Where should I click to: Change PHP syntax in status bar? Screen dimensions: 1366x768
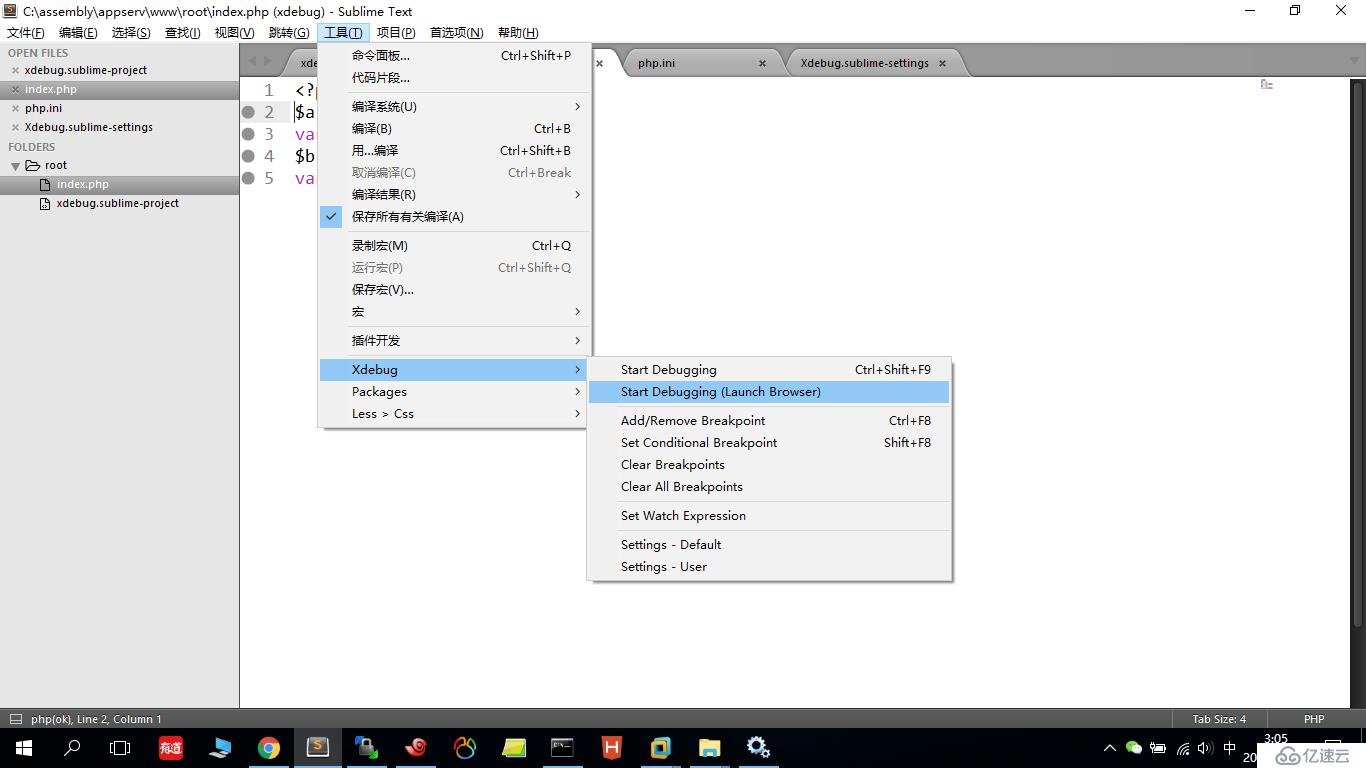point(1314,719)
